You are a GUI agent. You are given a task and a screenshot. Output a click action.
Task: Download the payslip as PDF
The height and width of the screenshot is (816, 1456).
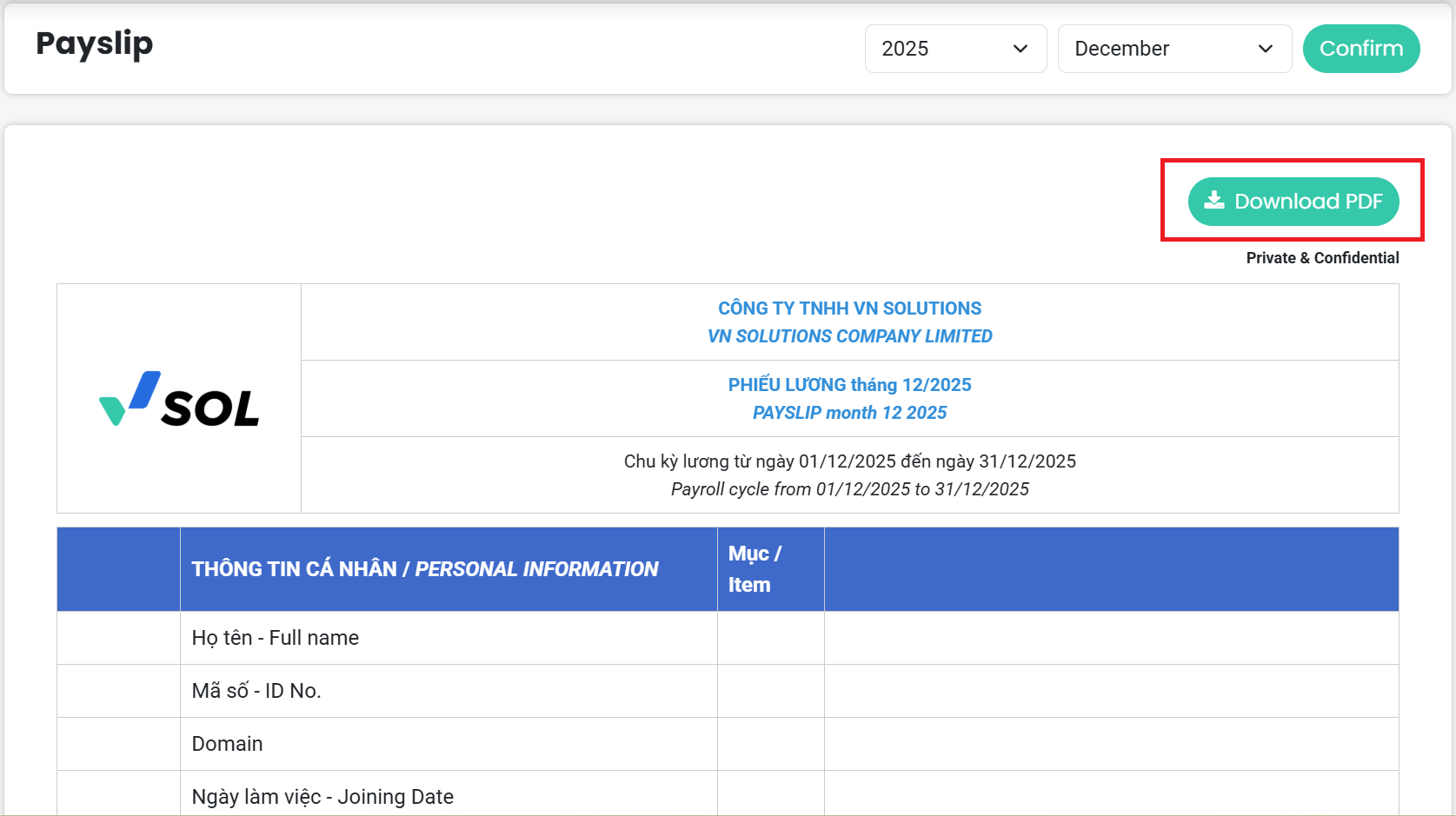click(1293, 202)
